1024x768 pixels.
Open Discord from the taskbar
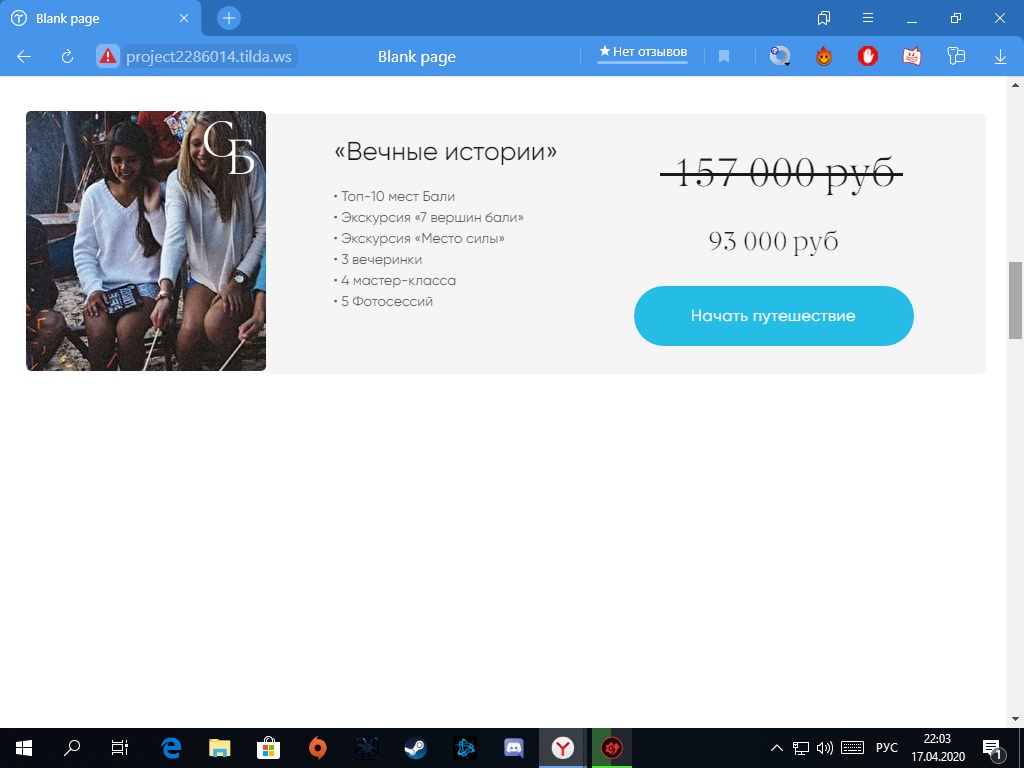[x=514, y=748]
